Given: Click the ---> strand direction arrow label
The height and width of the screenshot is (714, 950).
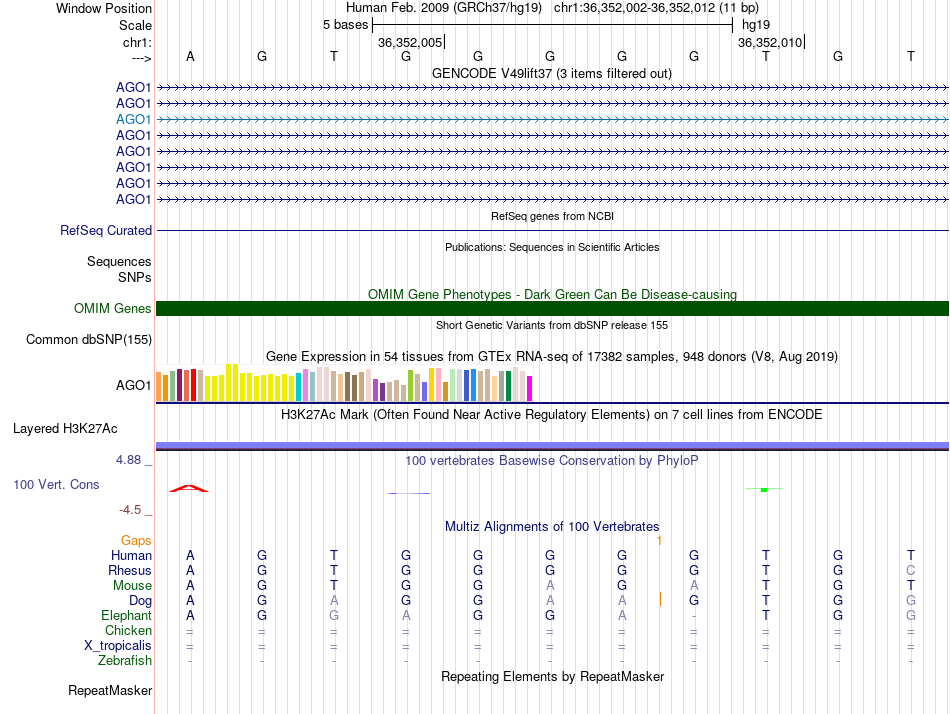Looking at the screenshot, I should click(141, 58).
